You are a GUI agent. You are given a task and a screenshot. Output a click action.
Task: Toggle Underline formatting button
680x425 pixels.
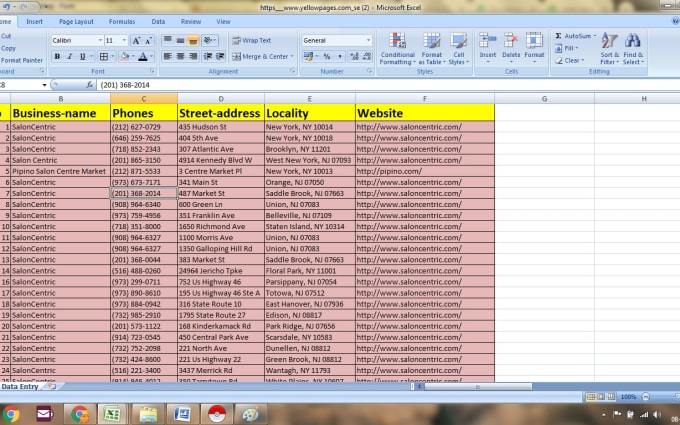tap(82, 56)
